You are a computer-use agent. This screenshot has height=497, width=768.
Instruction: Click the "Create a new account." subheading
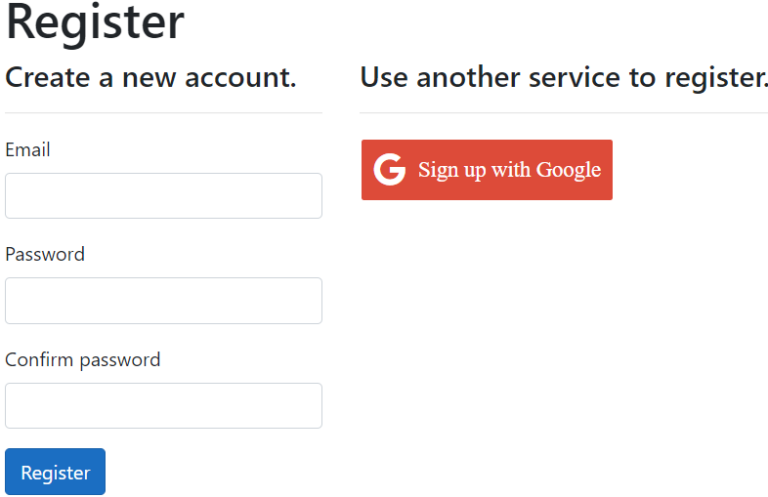(151, 77)
